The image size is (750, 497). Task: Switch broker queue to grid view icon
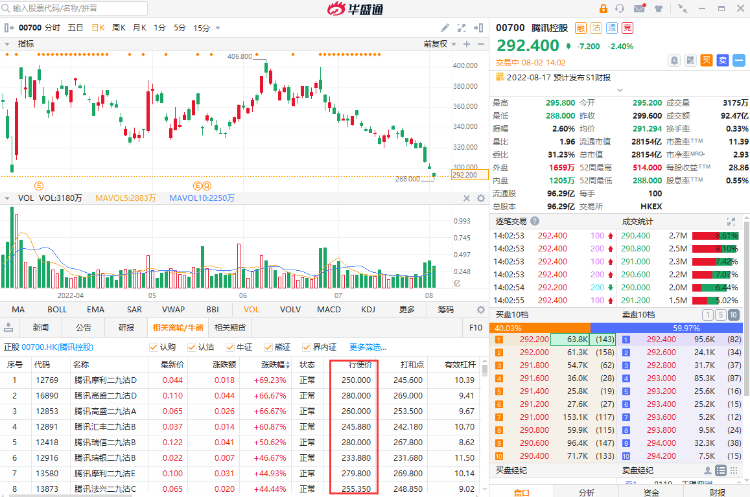[734, 470]
